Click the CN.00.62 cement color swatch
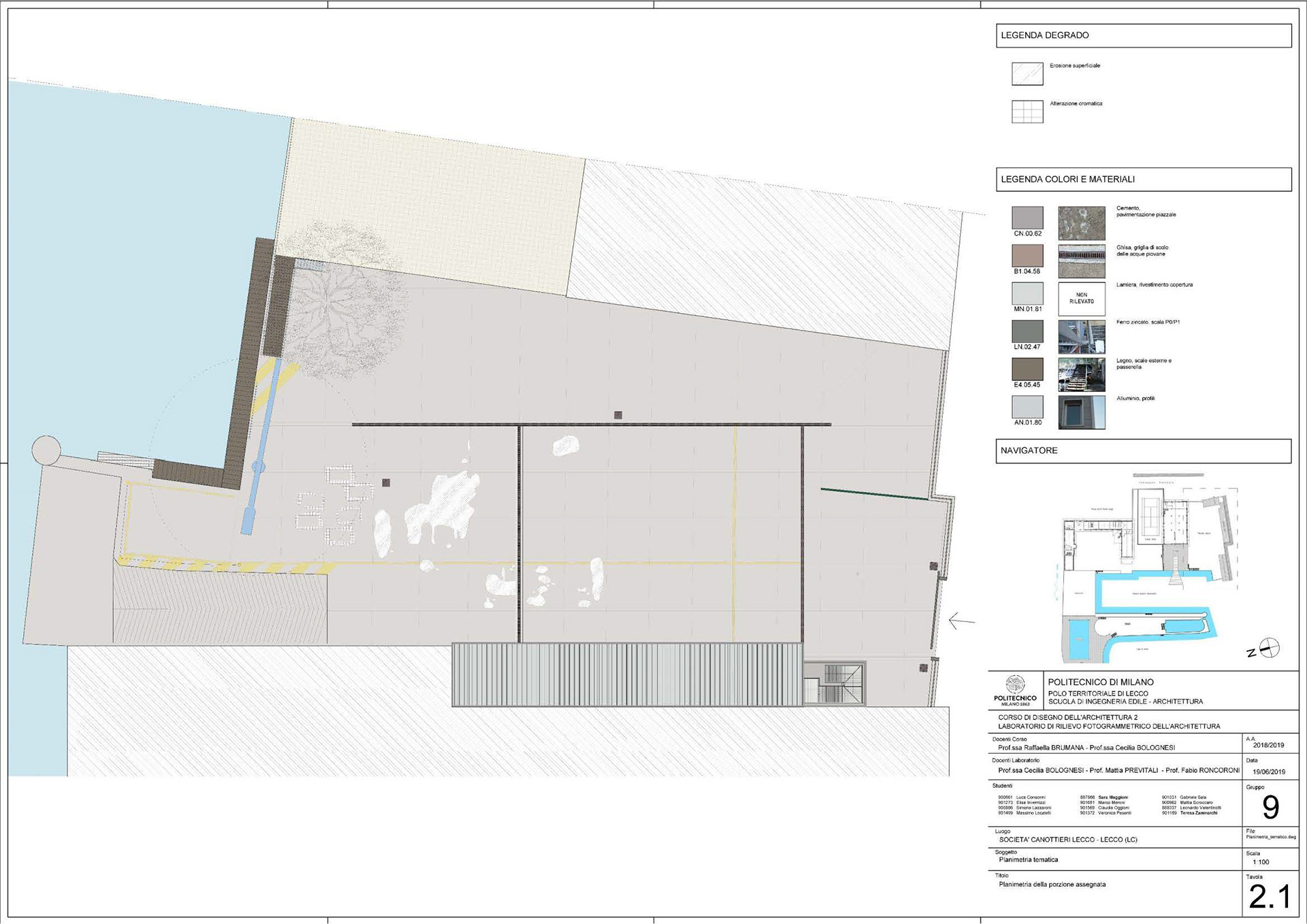The height and width of the screenshot is (924, 1307). coord(1027,218)
